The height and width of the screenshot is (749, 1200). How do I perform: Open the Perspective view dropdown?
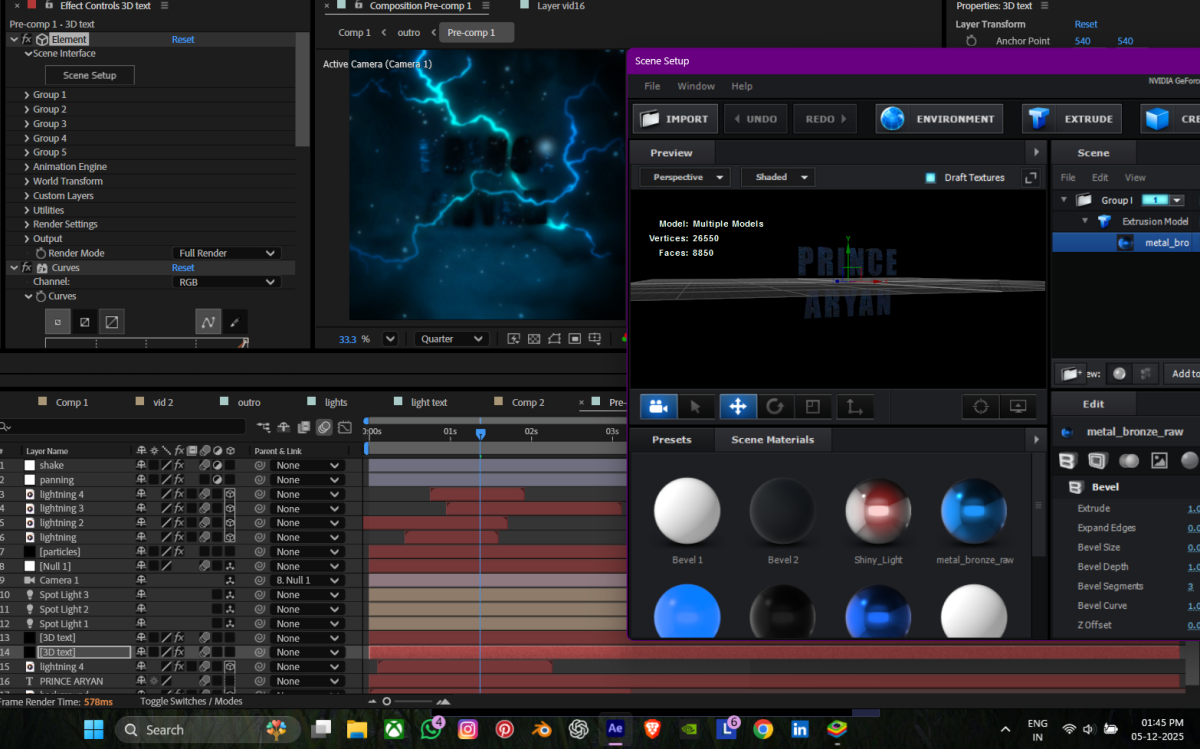pos(685,177)
